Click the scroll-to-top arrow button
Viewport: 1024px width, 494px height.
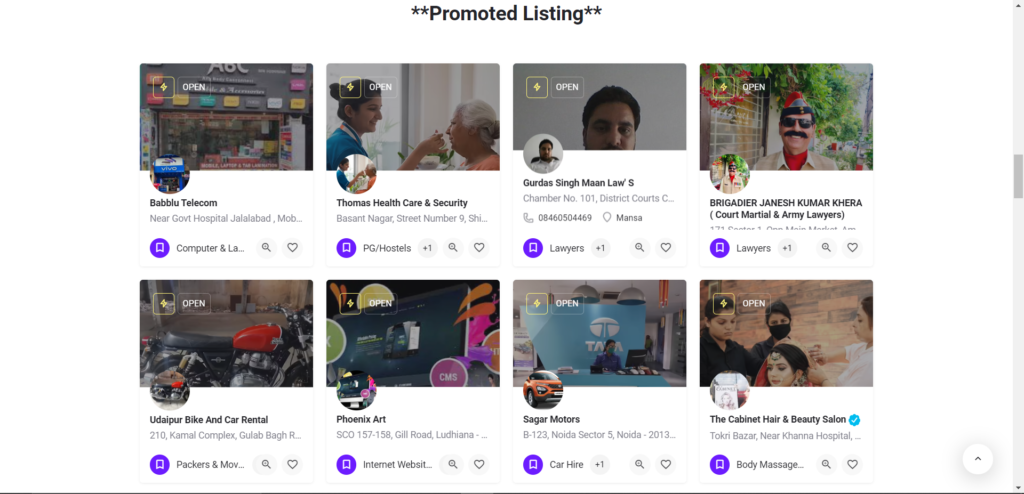(978, 459)
